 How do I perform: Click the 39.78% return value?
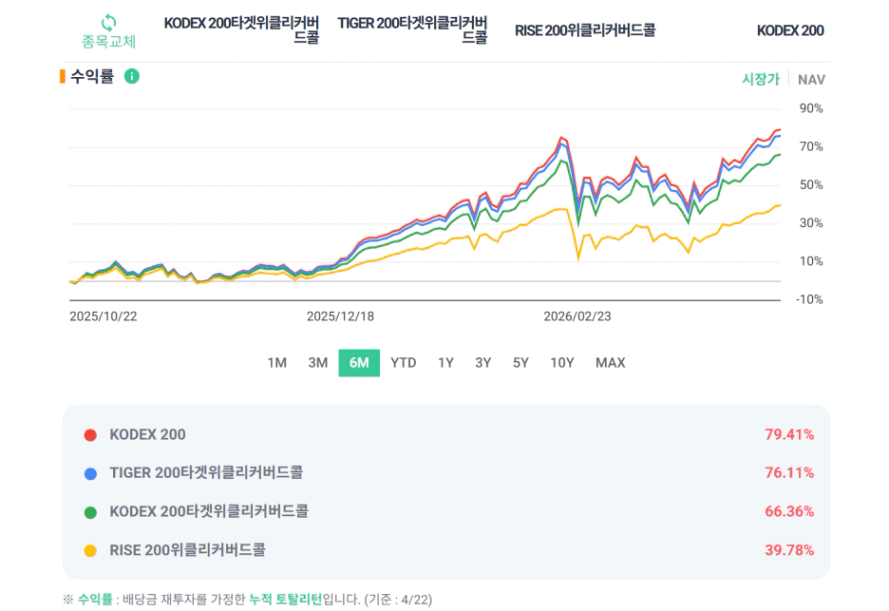(x=789, y=550)
